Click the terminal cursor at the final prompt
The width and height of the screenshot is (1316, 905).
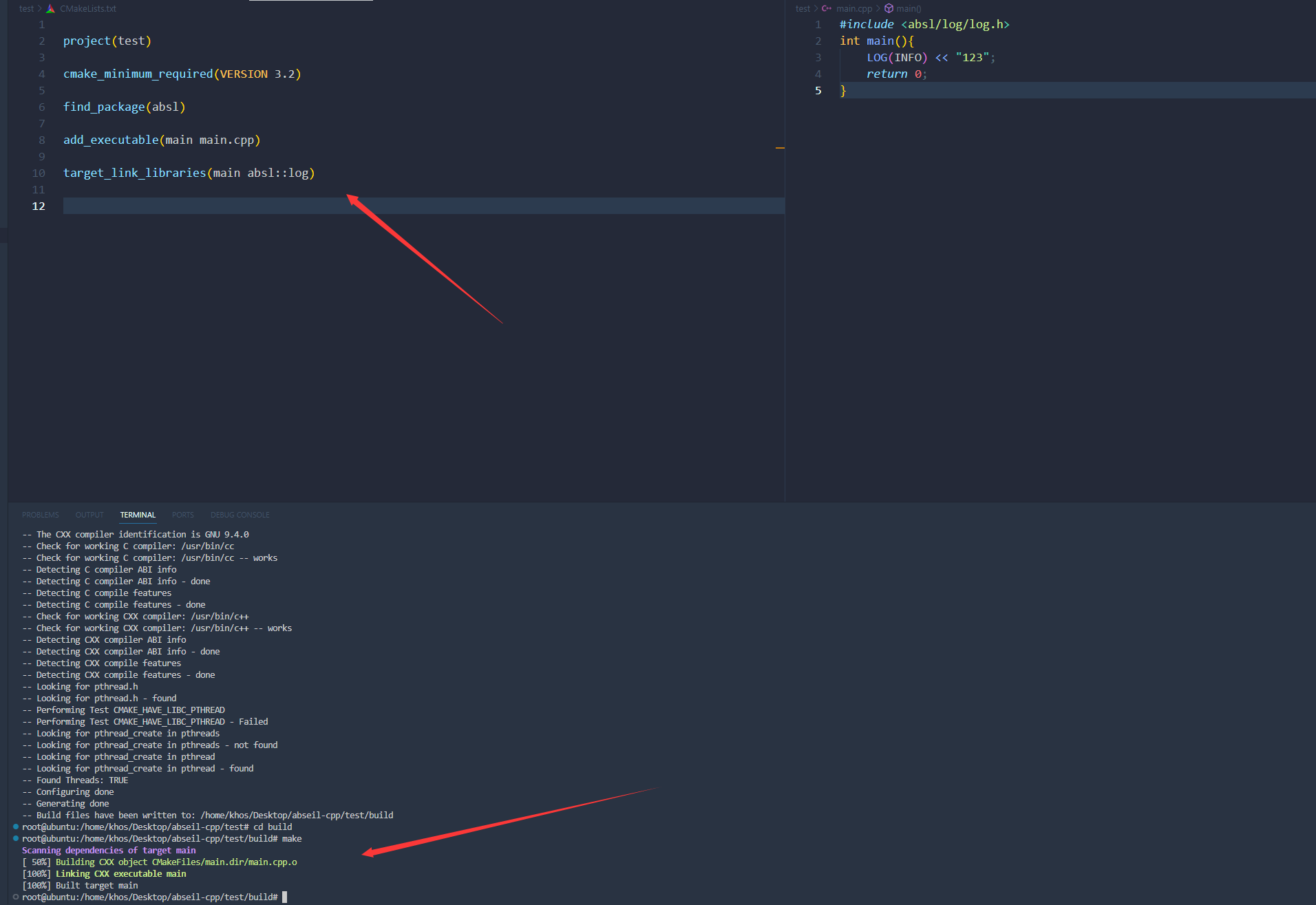tap(284, 897)
